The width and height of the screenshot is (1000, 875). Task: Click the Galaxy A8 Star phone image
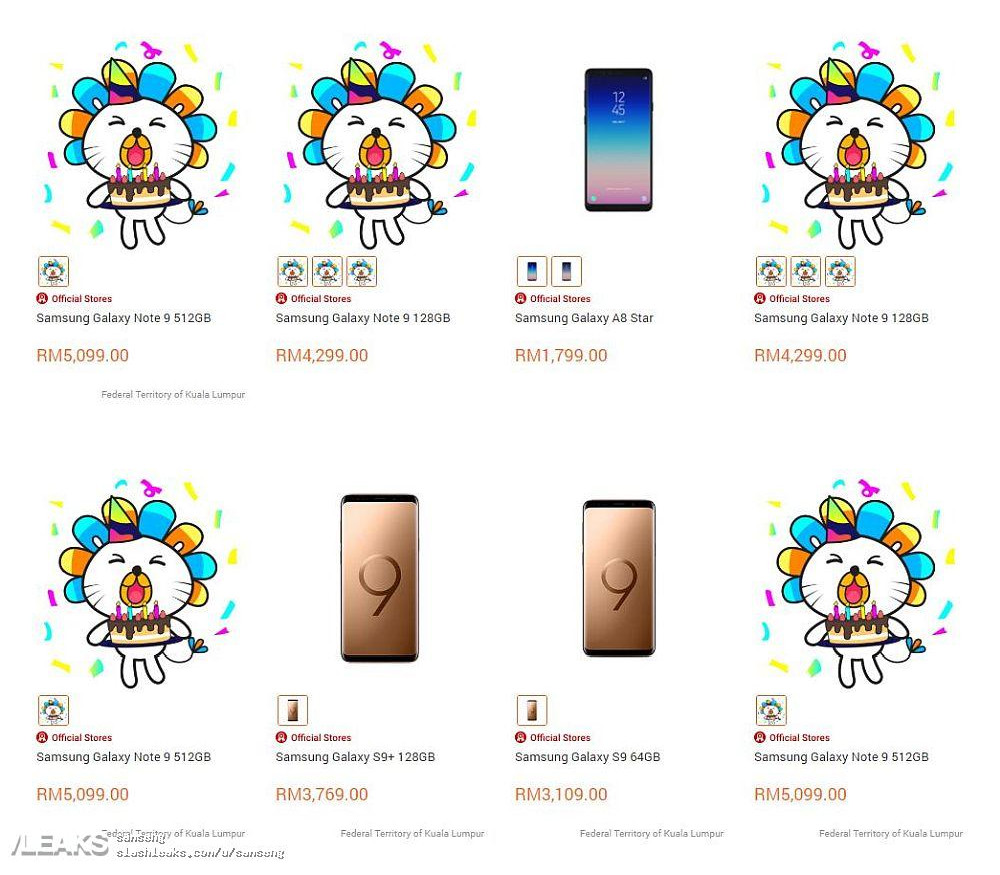pos(618,140)
